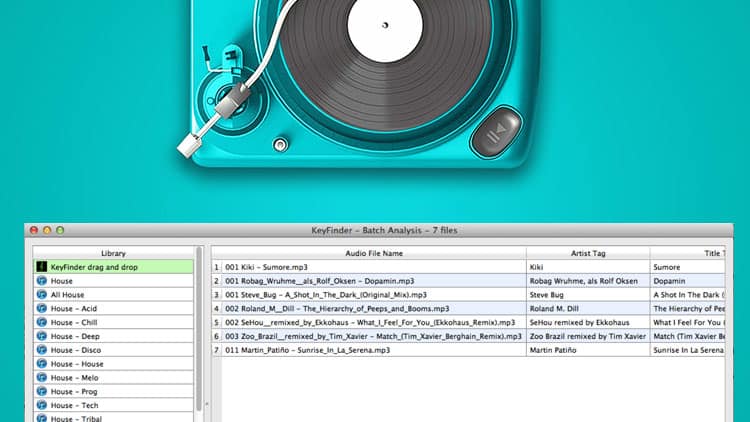
Task: Click the playlist icon for House – Melo
Action: pos(42,378)
